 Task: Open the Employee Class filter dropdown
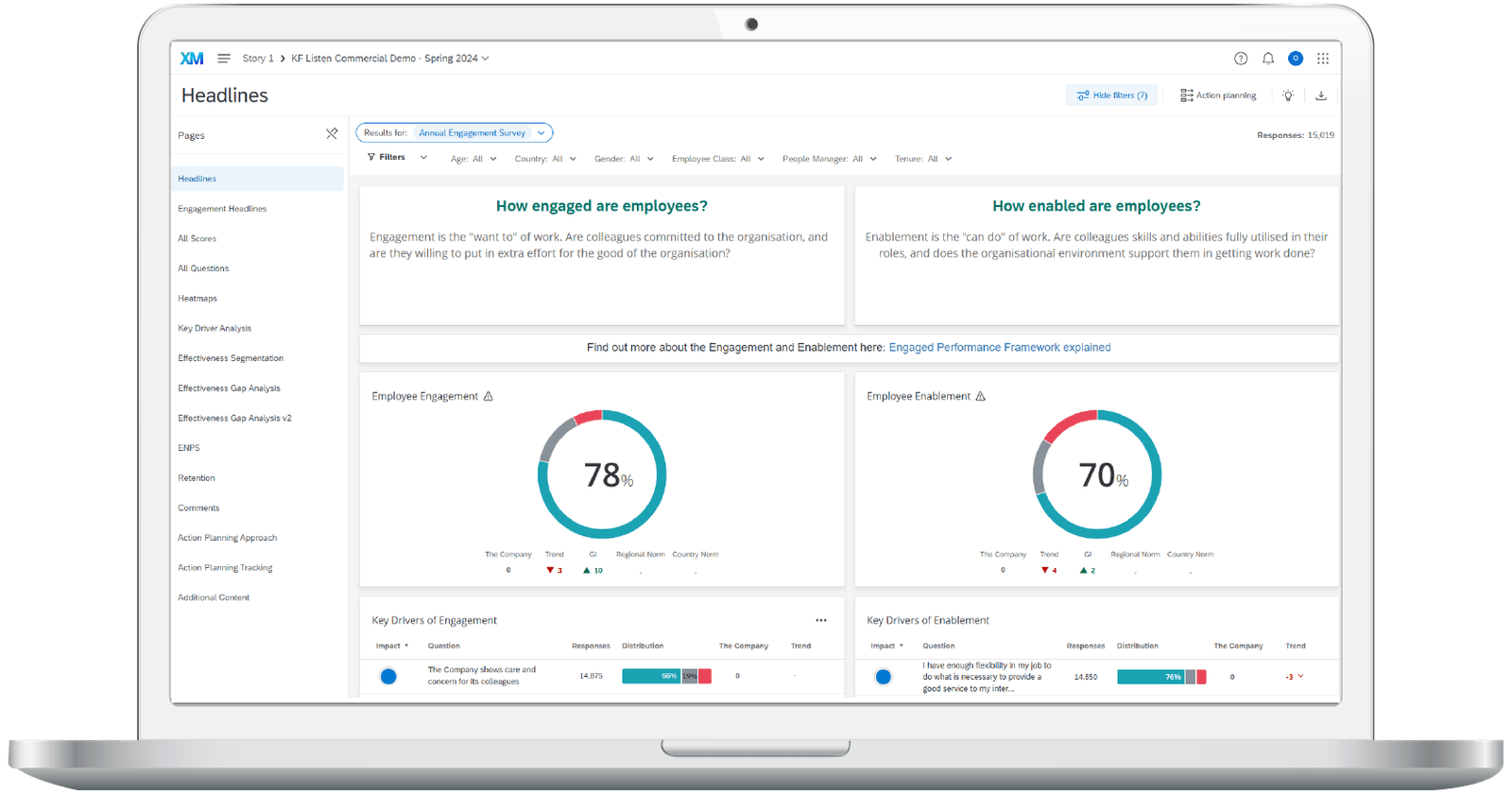coord(718,159)
